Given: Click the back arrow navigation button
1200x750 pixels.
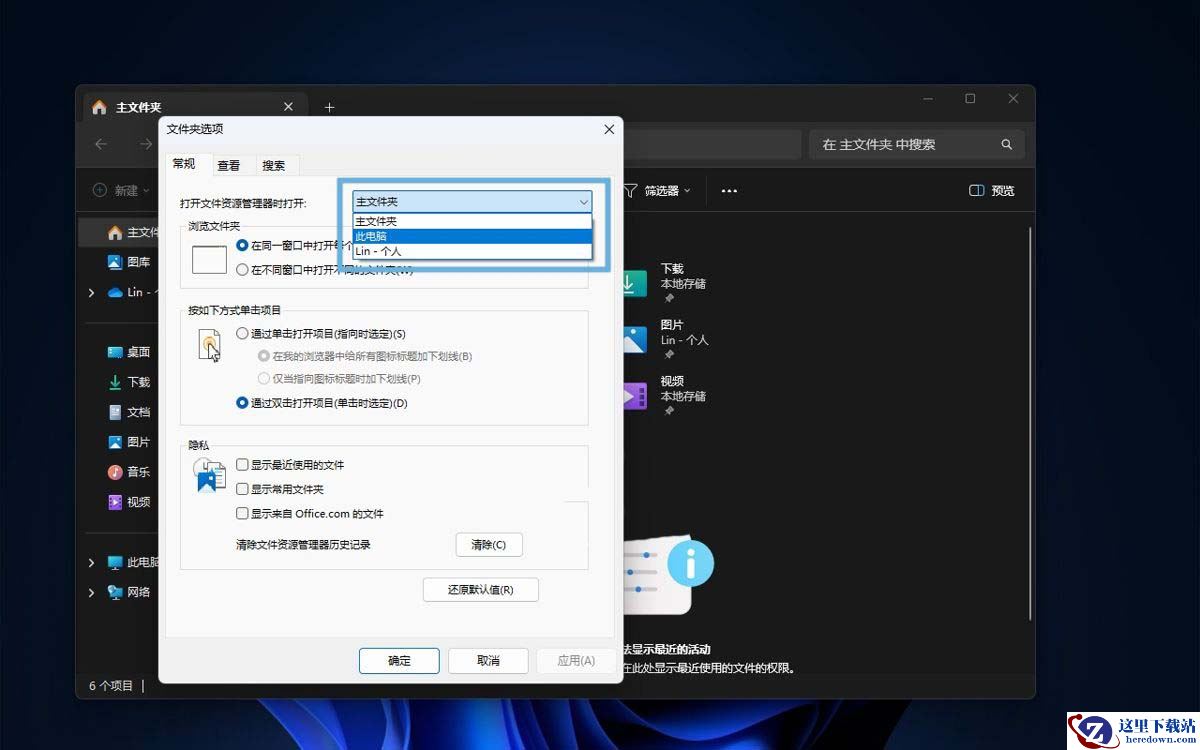Looking at the screenshot, I should 101,144.
